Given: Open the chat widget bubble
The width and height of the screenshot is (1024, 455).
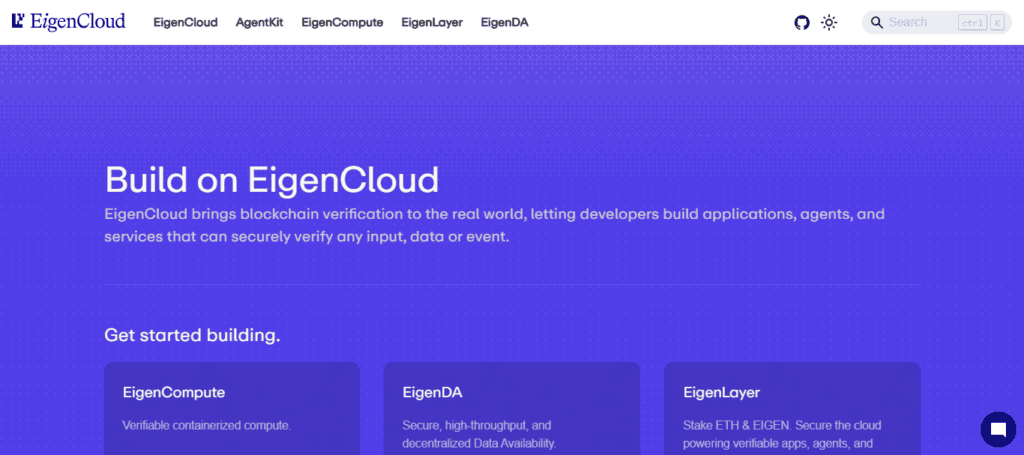Looking at the screenshot, I should pos(998,429).
